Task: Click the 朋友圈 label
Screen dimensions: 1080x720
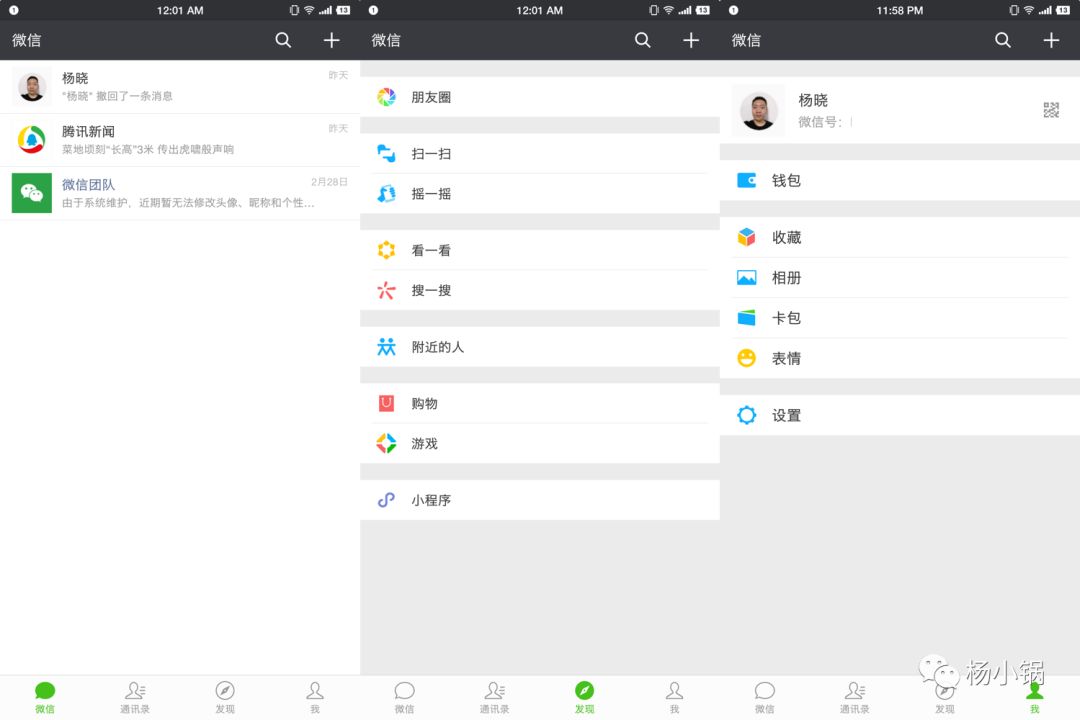Action: tap(431, 97)
